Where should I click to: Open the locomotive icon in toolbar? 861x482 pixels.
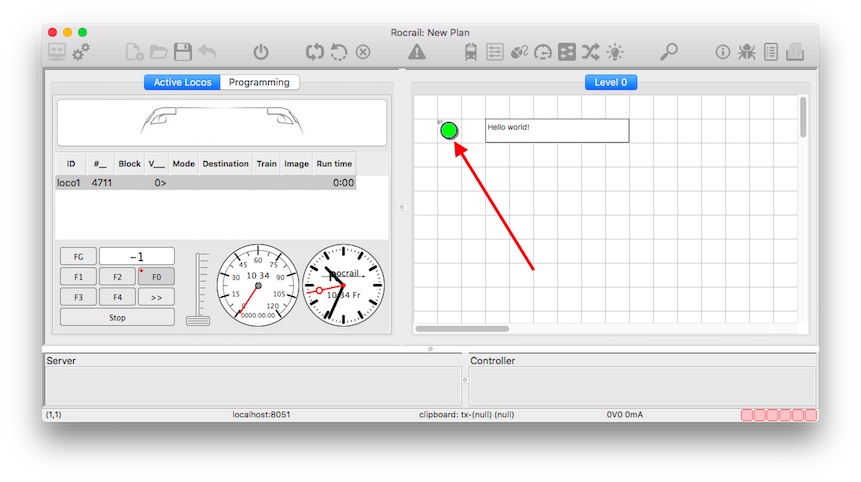471,52
